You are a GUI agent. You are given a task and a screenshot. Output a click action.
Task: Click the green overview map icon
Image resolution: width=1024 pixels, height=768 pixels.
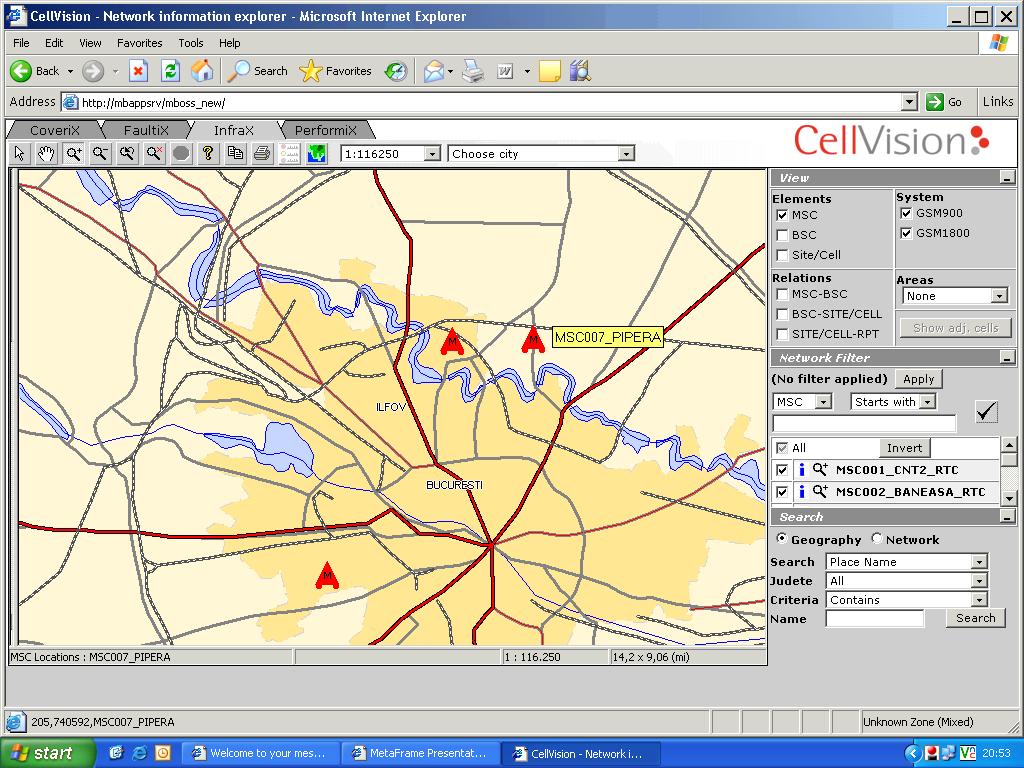coord(317,153)
